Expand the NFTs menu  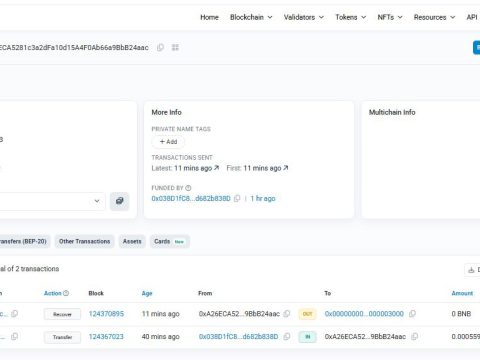click(390, 17)
